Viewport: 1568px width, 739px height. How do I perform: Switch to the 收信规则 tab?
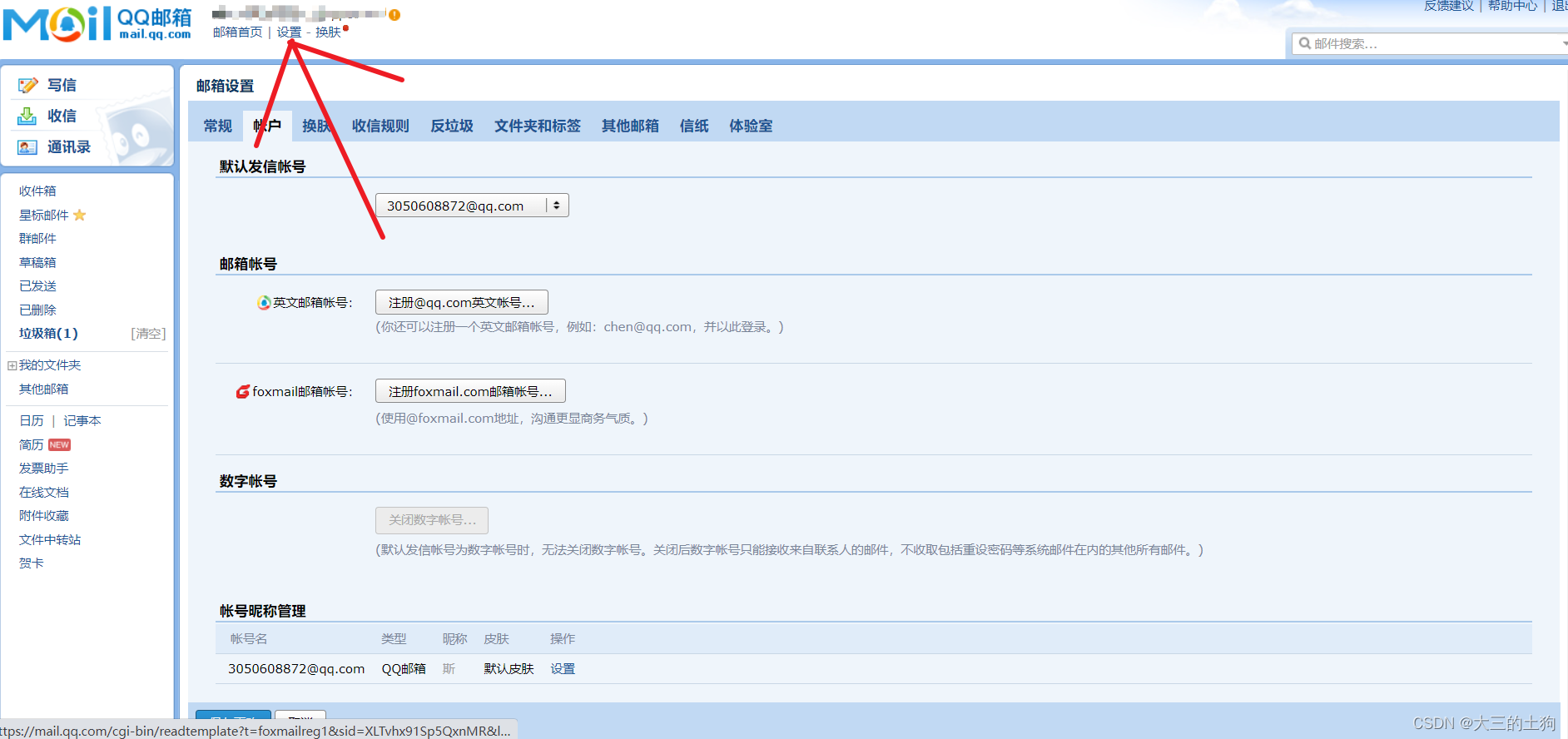[380, 126]
